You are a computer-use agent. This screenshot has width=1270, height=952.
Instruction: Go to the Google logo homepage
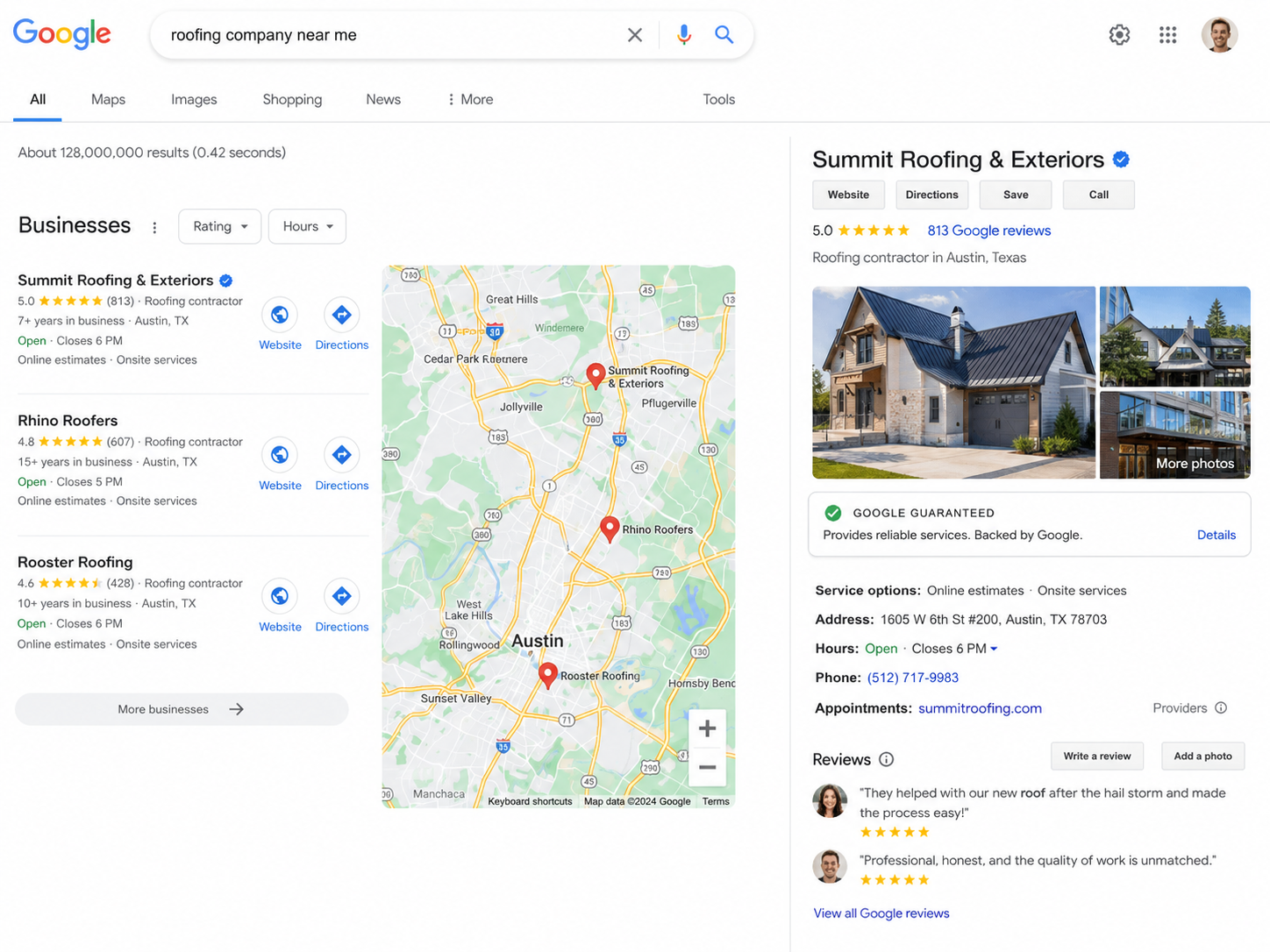tap(61, 34)
